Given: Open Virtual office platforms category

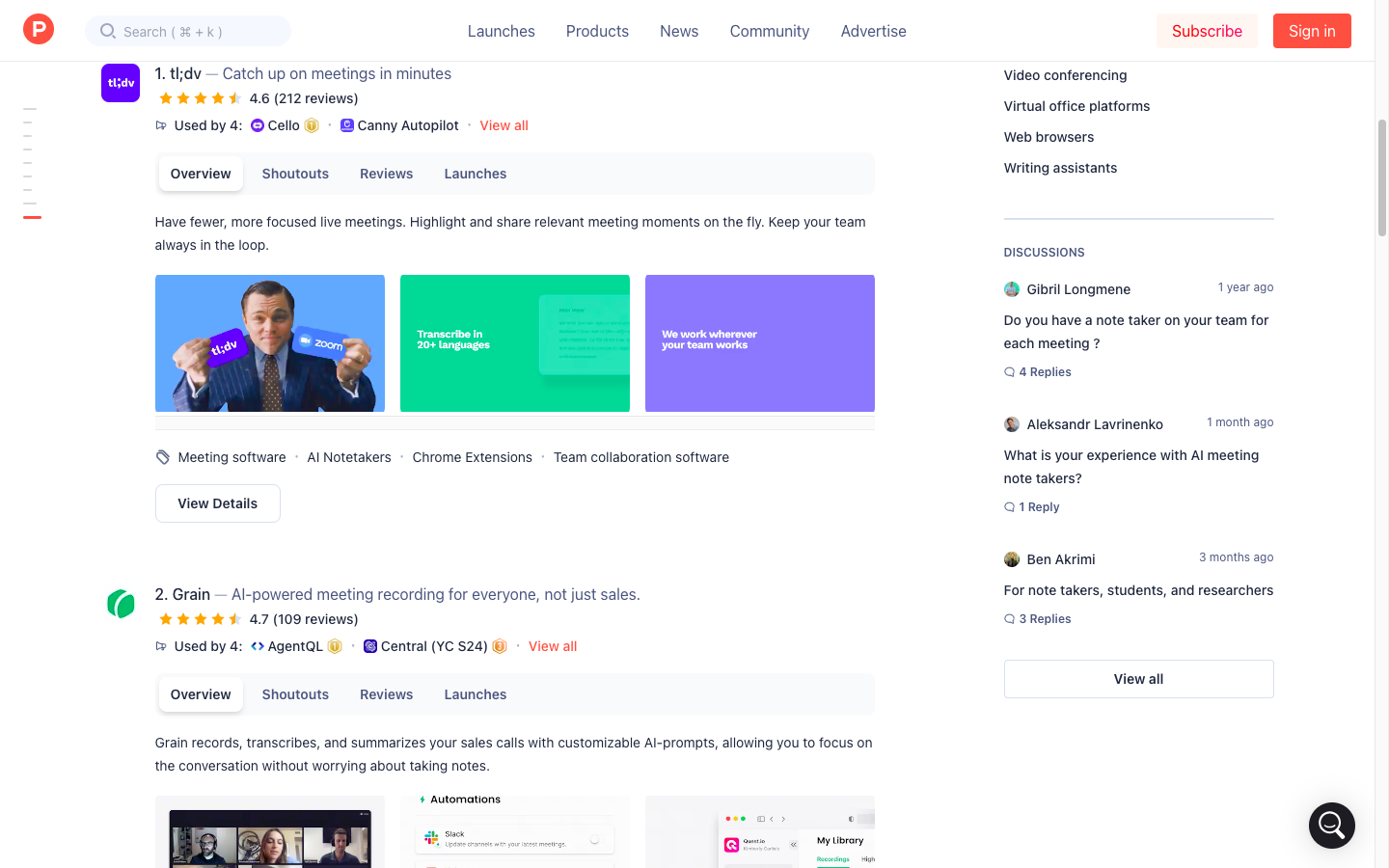Looking at the screenshot, I should point(1076,106).
